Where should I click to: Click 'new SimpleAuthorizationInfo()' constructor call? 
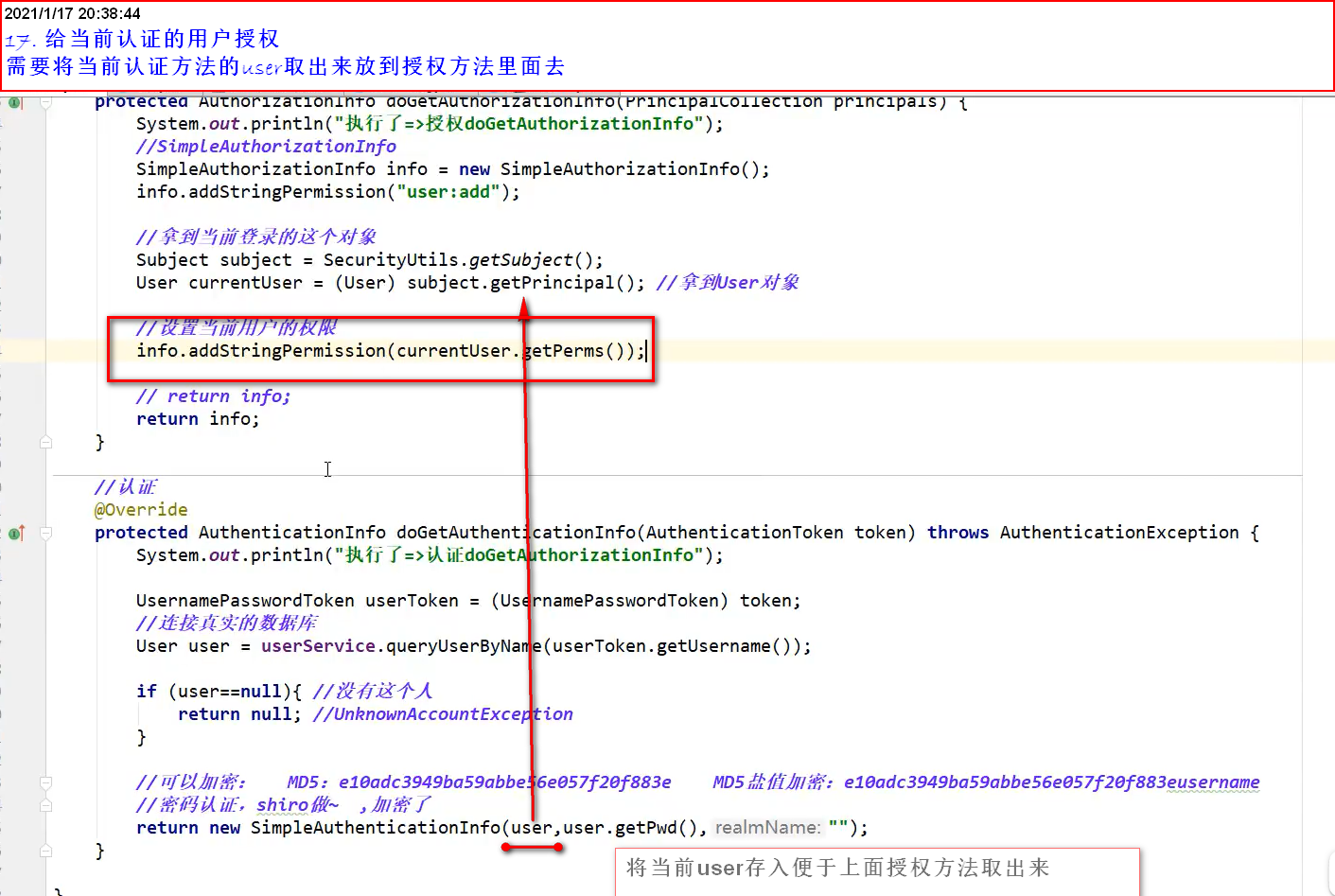[x=609, y=169]
